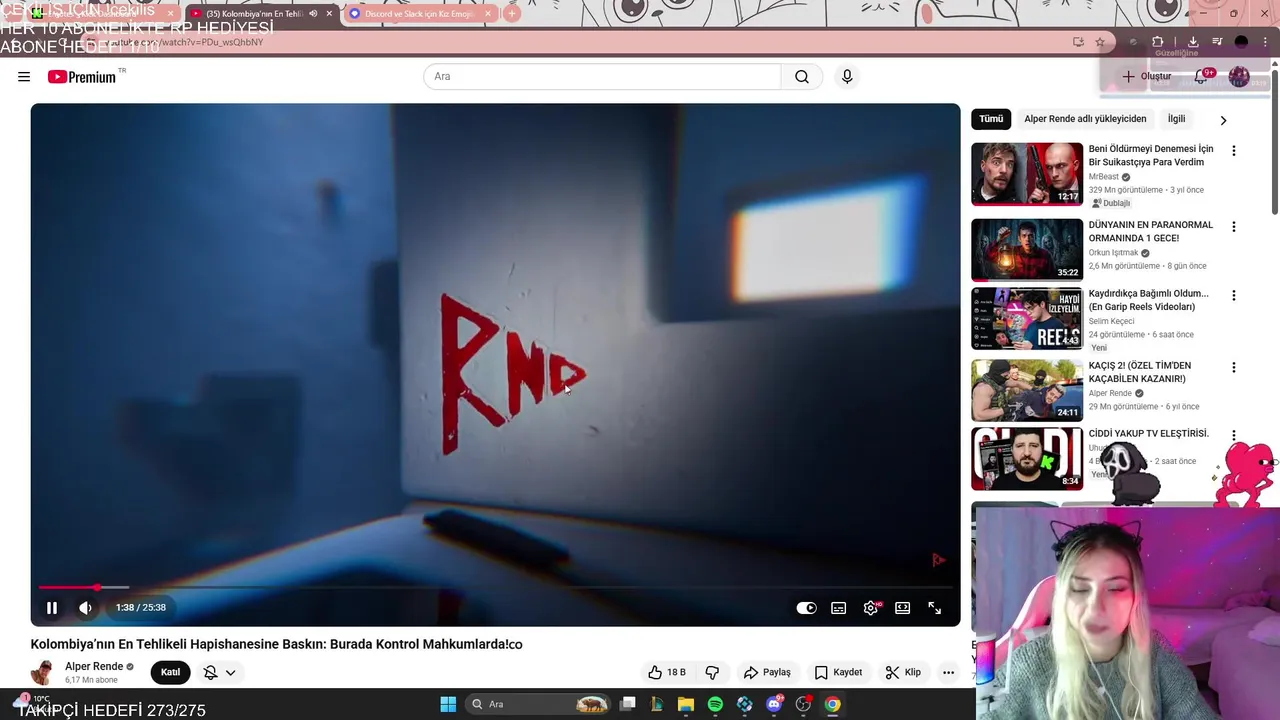Show more filter chips with right arrow

[1222, 120]
